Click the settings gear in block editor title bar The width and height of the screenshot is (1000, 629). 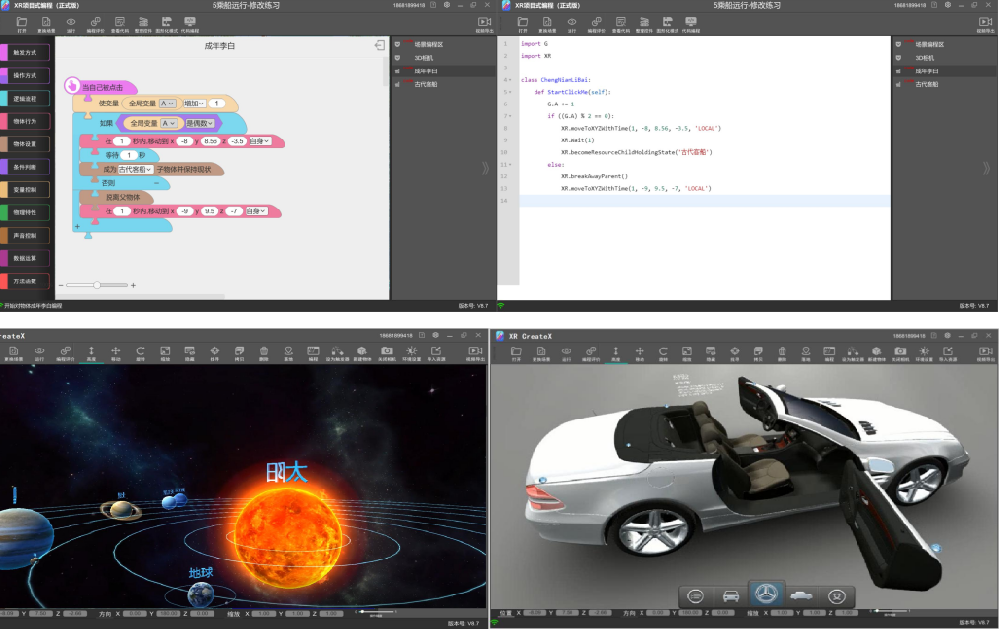tap(445, 5)
